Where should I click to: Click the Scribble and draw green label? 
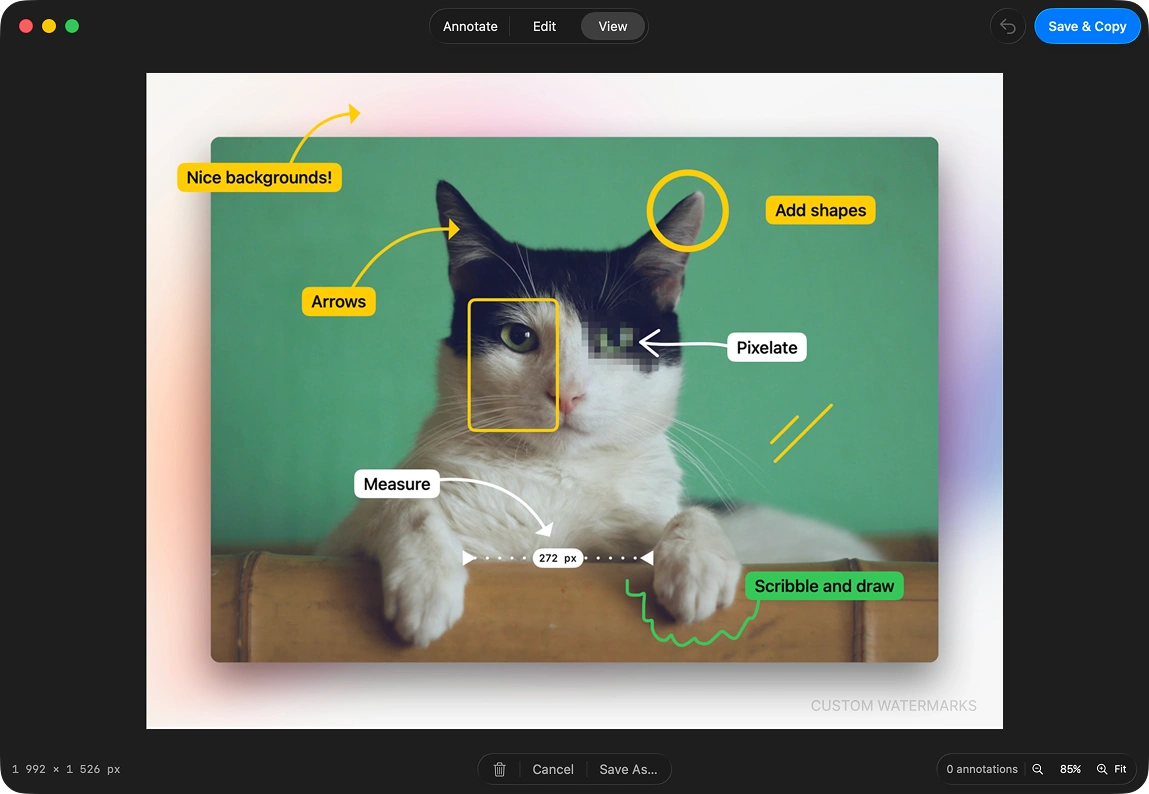(x=824, y=586)
